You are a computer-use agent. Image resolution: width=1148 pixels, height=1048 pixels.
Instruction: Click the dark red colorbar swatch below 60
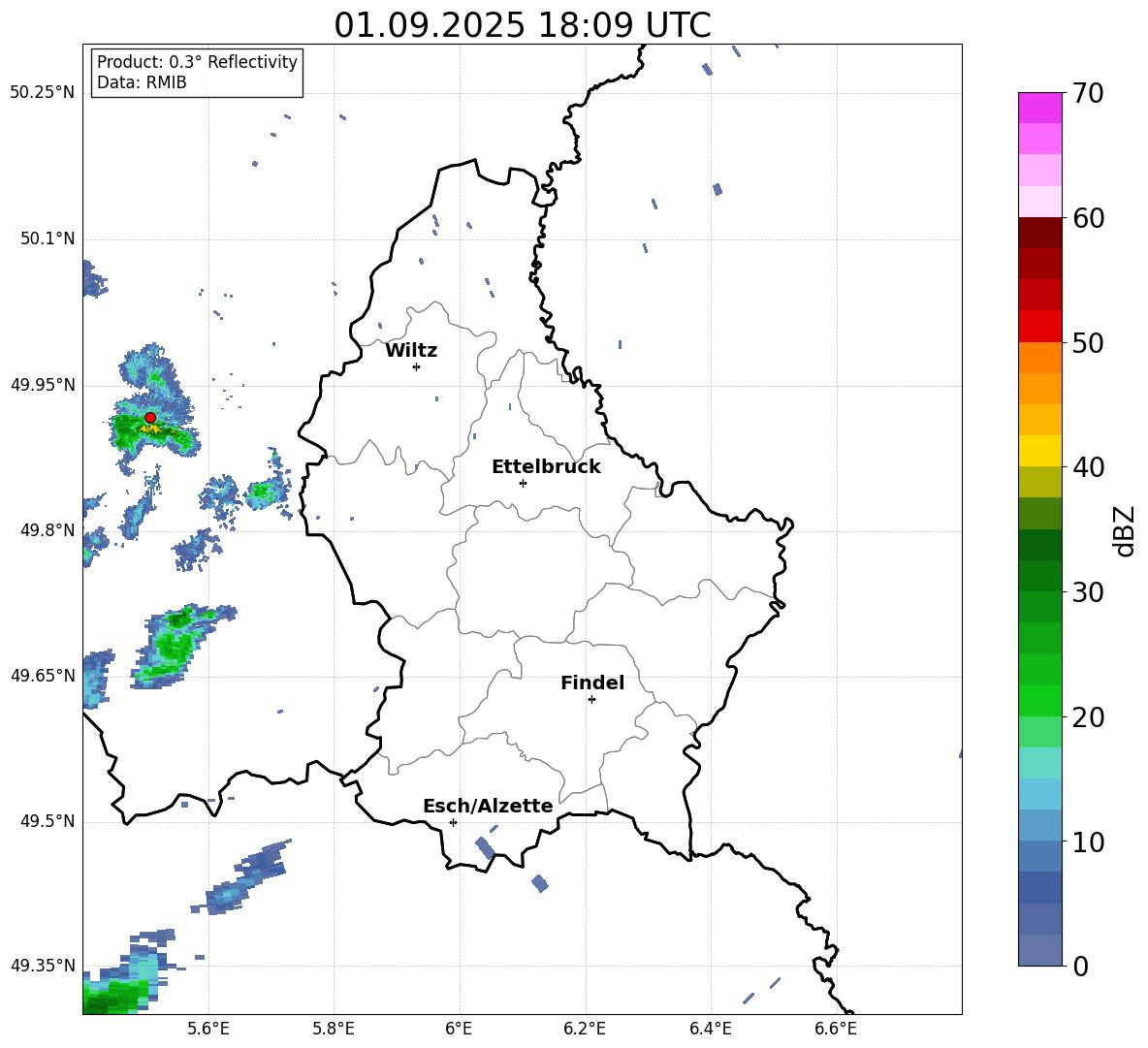[x=1039, y=233]
